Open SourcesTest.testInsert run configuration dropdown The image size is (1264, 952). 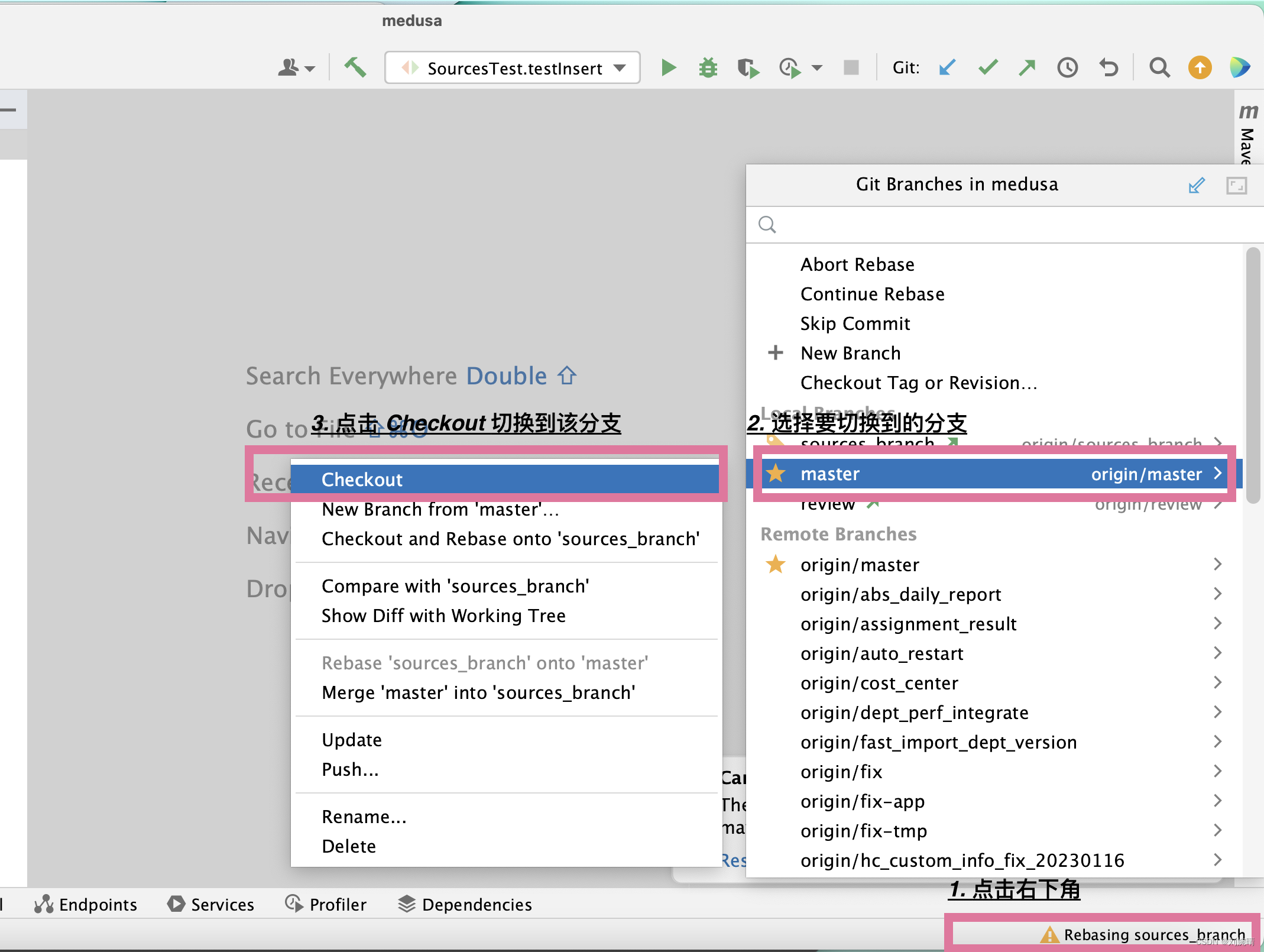512,68
